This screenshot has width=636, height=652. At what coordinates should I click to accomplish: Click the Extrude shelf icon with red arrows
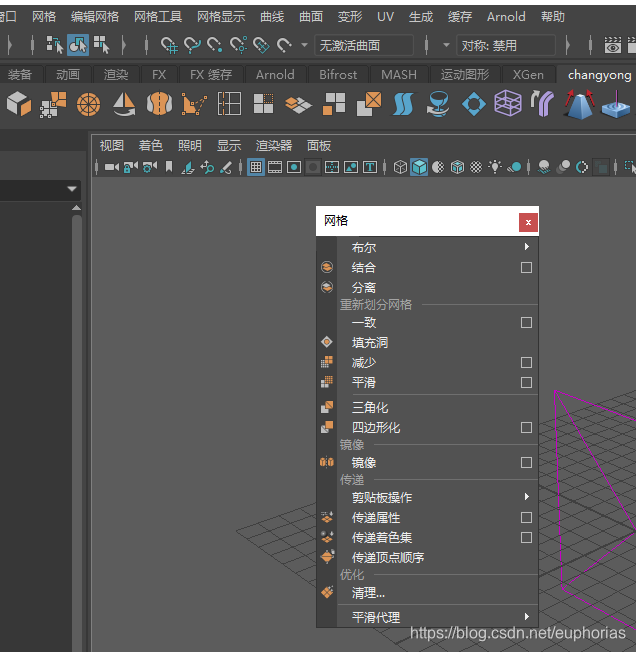(x=579, y=104)
